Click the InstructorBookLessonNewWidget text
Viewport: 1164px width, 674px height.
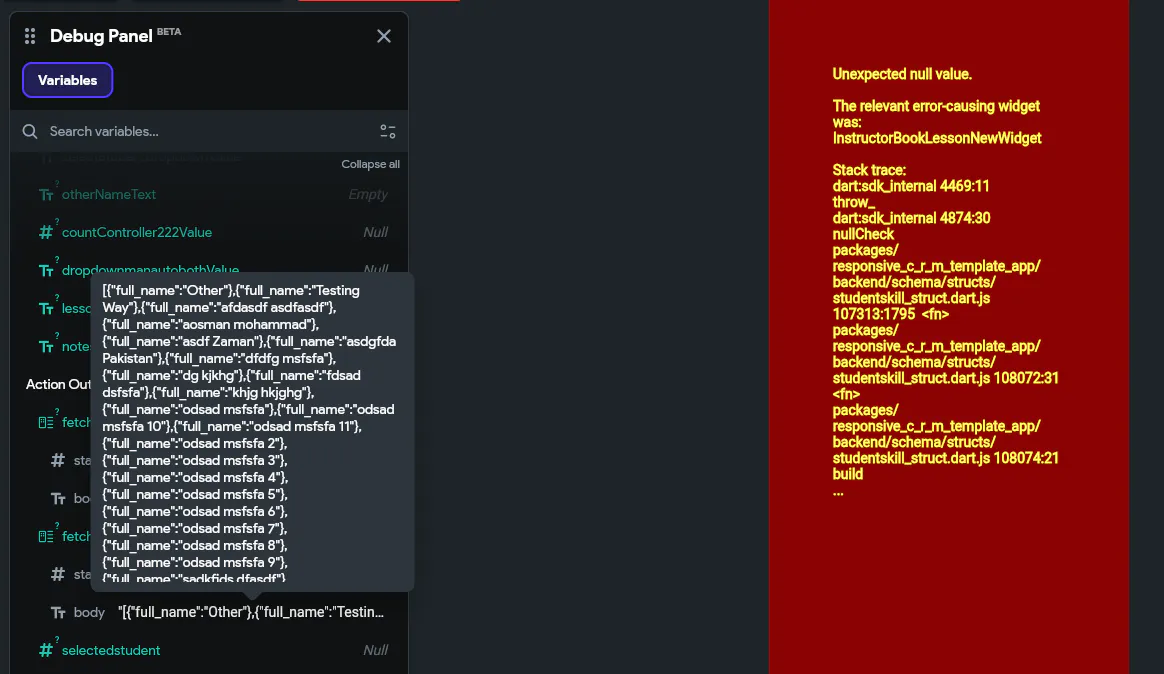click(x=937, y=138)
